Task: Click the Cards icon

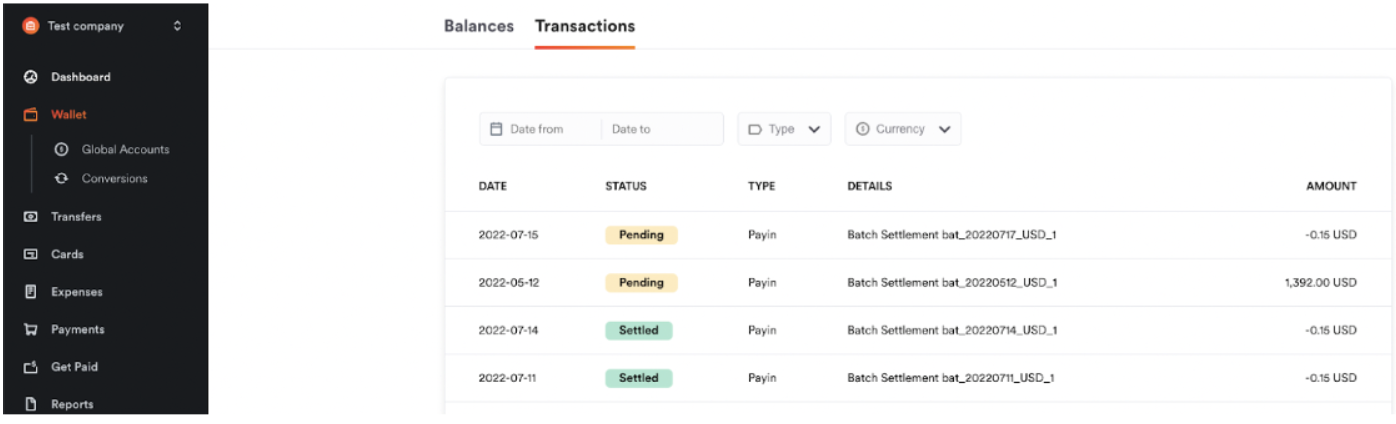Action: [x=30, y=254]
